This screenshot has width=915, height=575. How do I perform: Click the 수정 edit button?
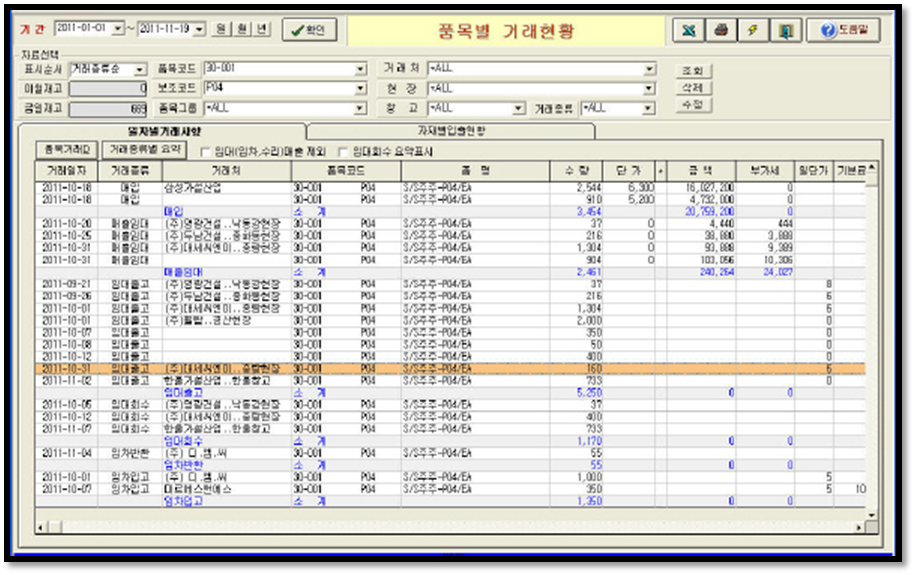click(x=693, y=106)
